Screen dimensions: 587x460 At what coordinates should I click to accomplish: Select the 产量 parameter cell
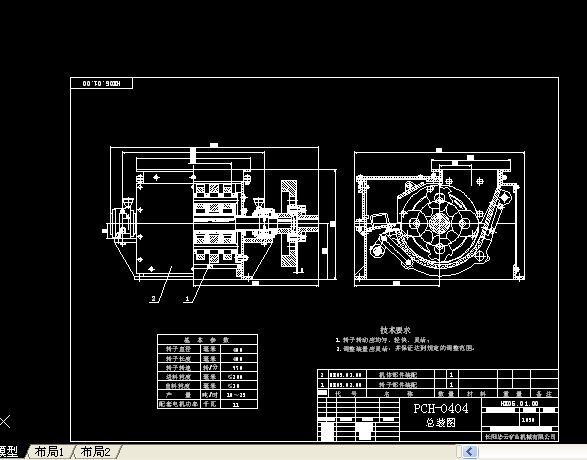(179, 395)
